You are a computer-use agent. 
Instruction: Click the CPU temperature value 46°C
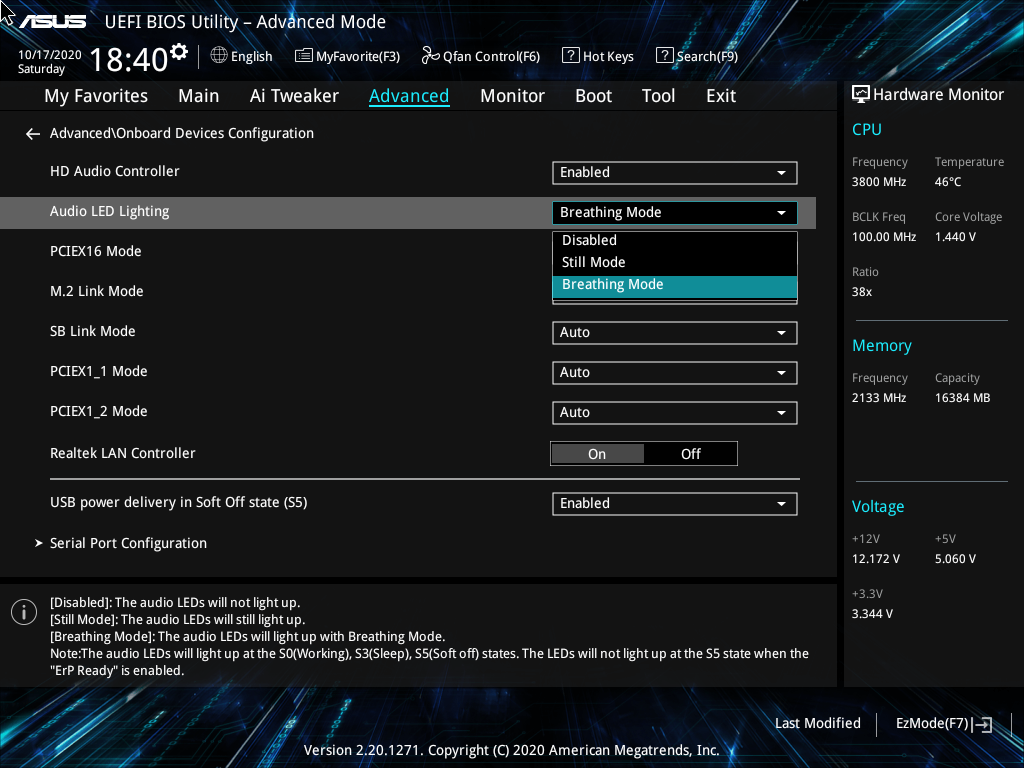click(x=948, y=182)
